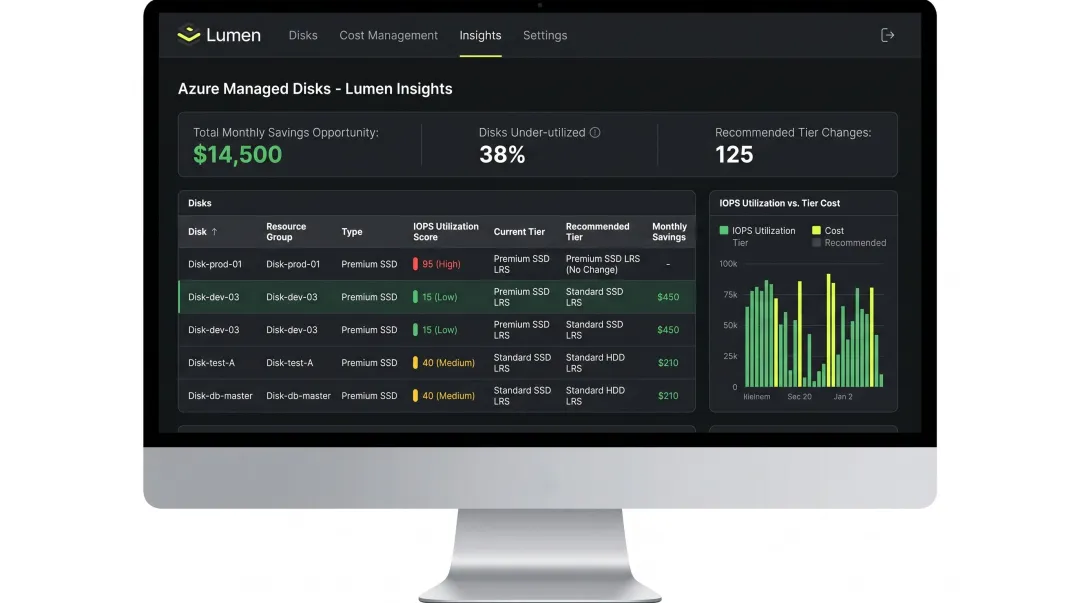Click the Lumen logo icon
Screen dimensions: 1080x603
(188, 34)
